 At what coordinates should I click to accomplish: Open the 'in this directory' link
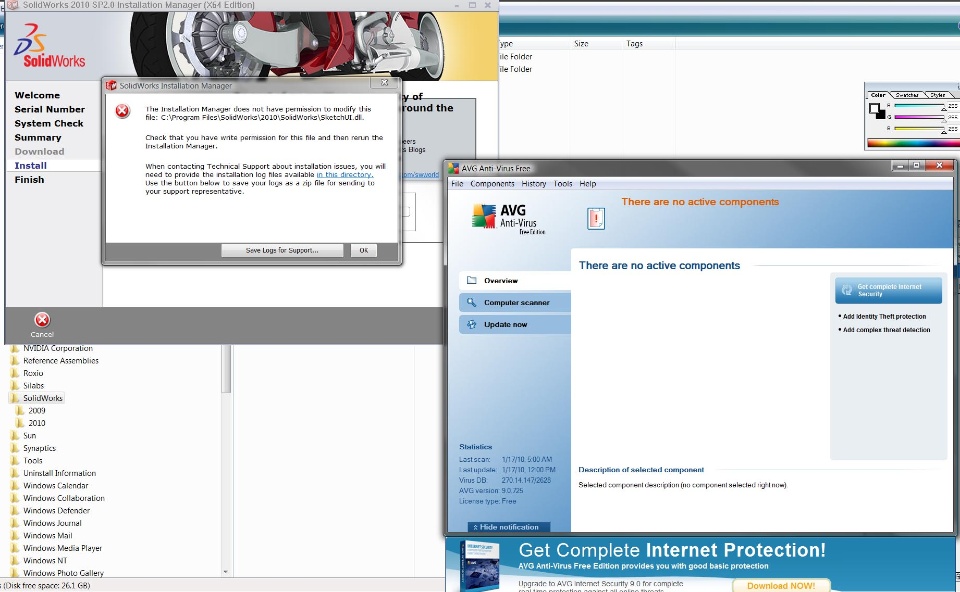345,174
